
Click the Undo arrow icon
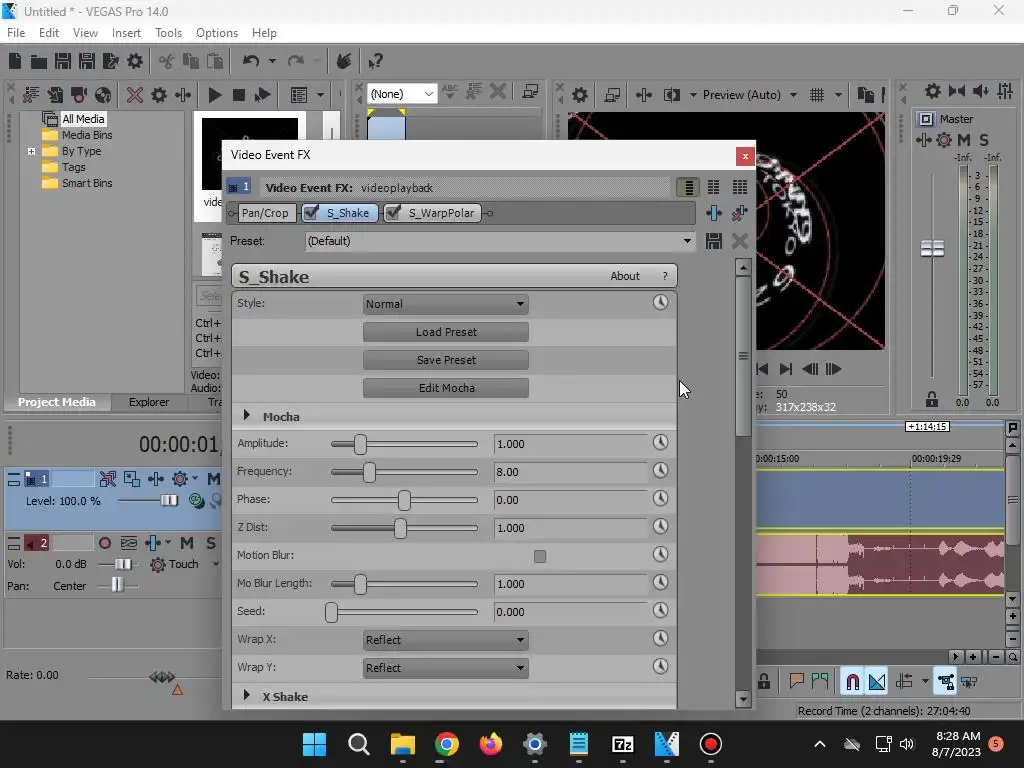tap(251, 61)
